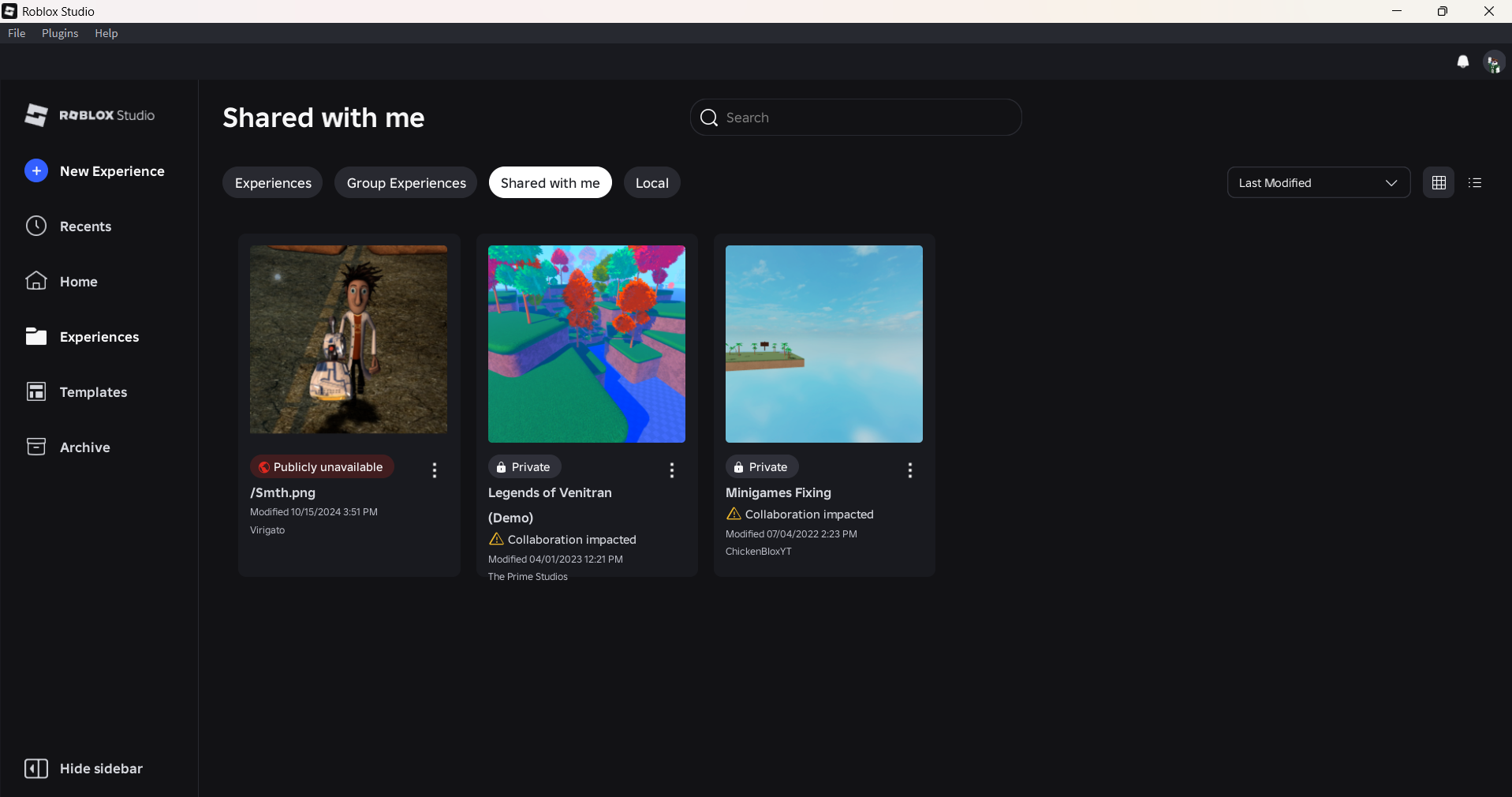Image resolution: width=1512 pixels, height=797 pixels.
Task: Click the New Experience label in the sidebar
Action: (112, 171)
